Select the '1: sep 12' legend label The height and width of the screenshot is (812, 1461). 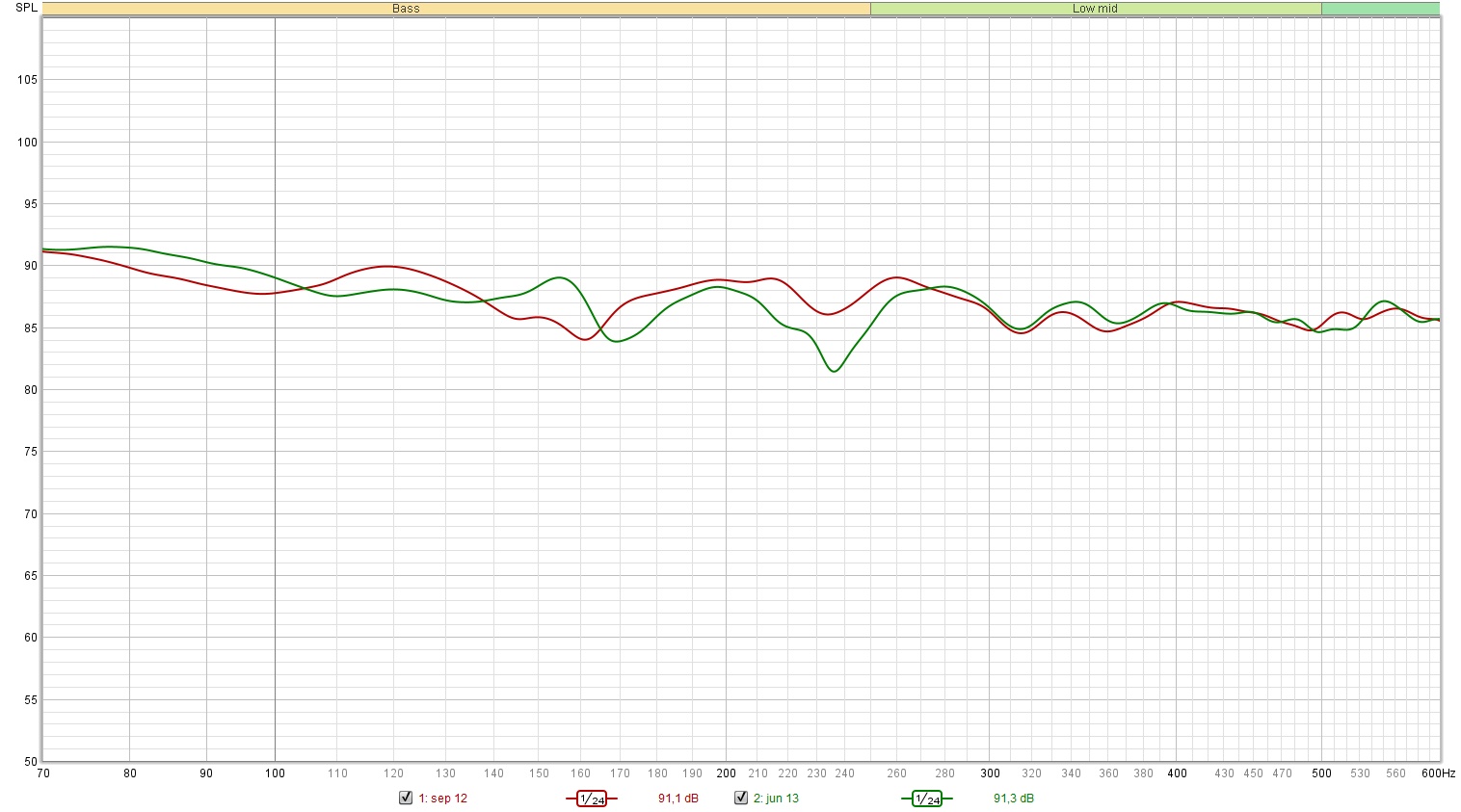(442, 799)
